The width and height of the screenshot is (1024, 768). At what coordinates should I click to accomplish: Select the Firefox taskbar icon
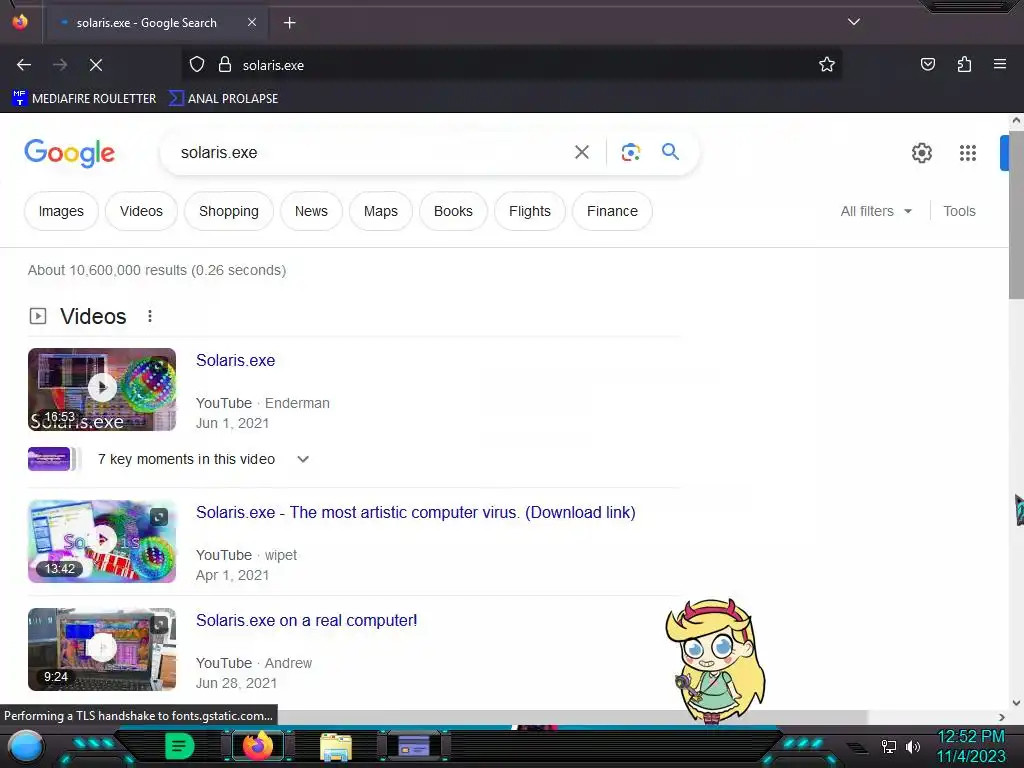pyautogui.click(x=258, y=746)
